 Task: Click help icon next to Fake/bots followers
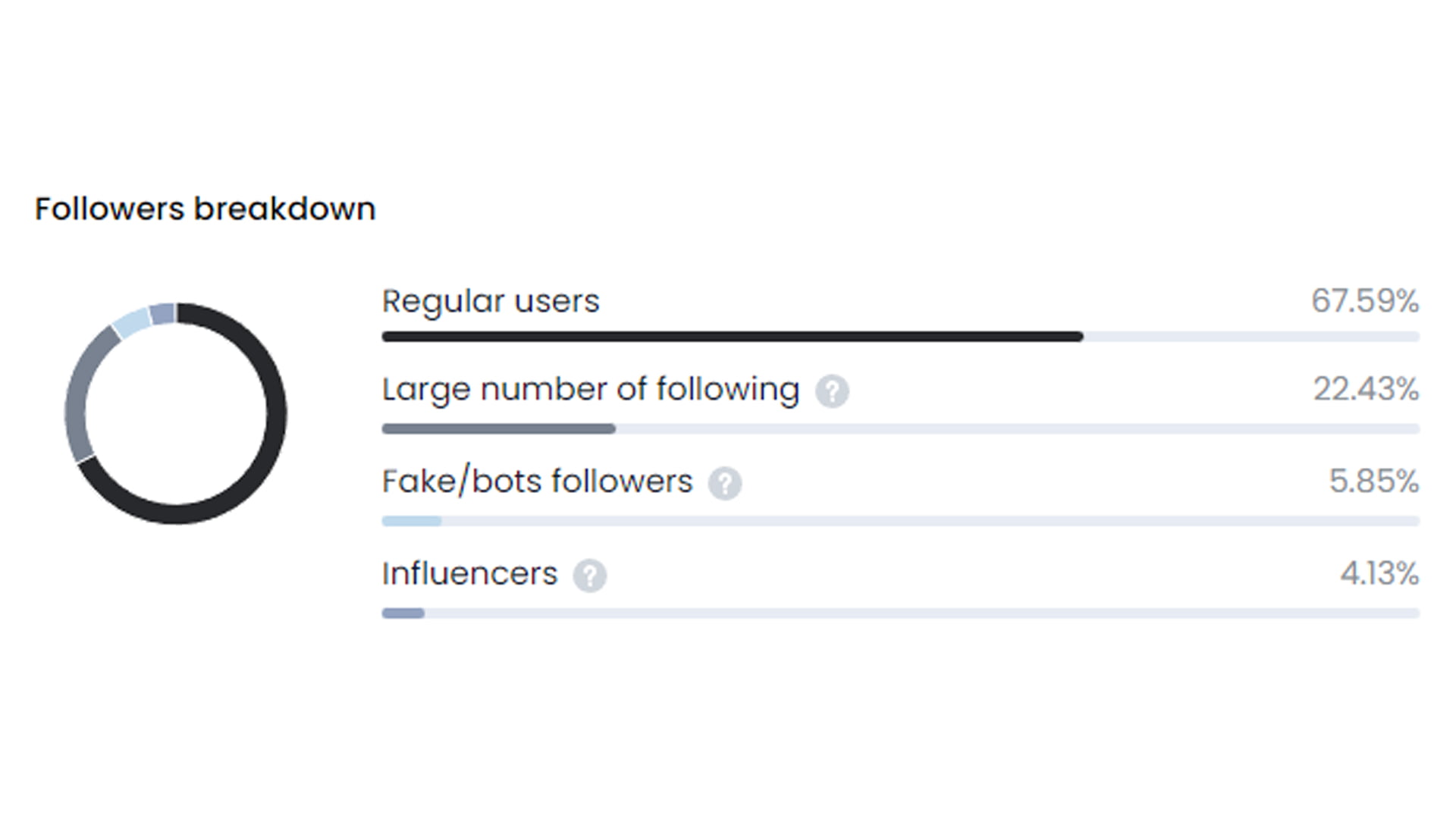coord(725,483)
